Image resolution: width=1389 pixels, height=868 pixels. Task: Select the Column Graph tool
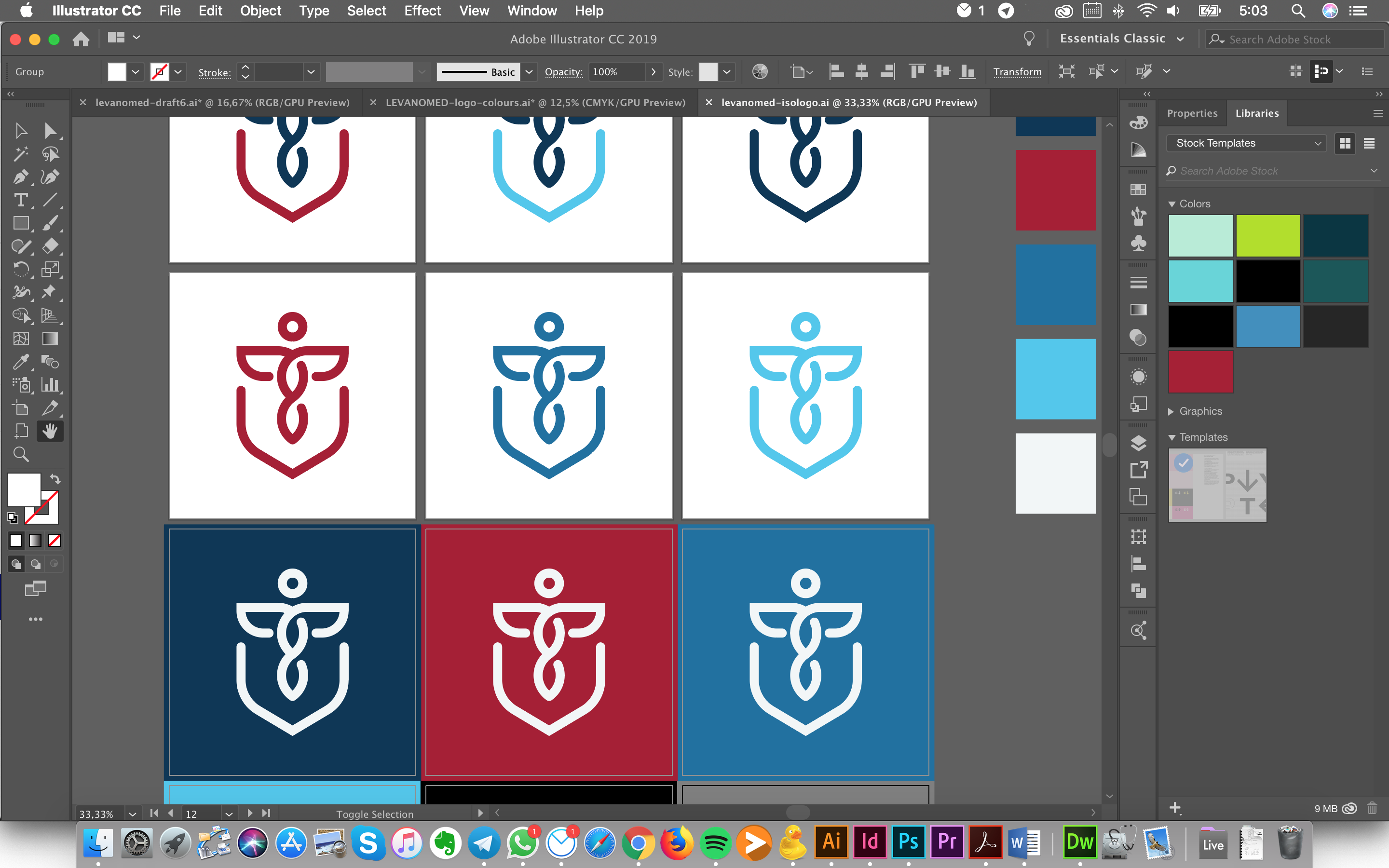50,385
